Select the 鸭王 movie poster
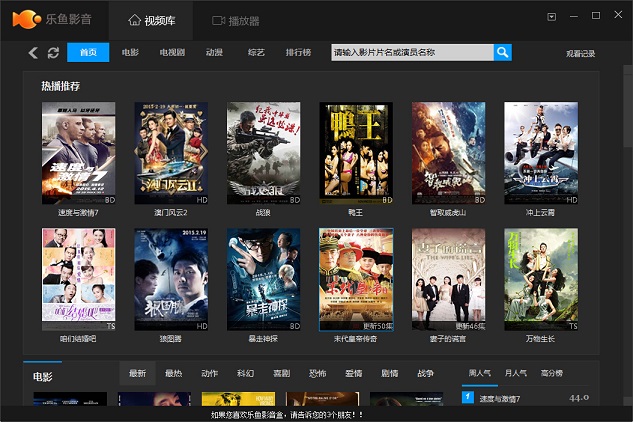The height and width of the screenshot is (422, 633). point(356,154)
